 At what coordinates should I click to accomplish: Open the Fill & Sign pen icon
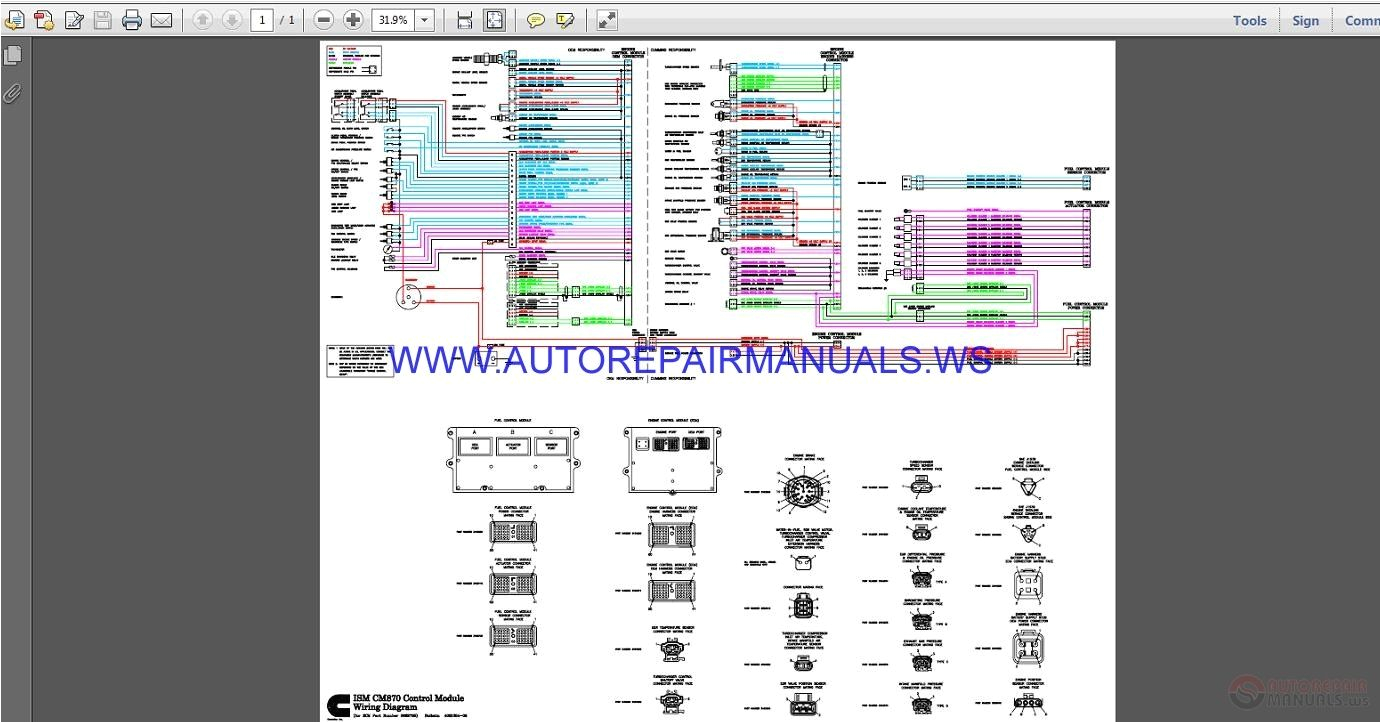point(74,19)
